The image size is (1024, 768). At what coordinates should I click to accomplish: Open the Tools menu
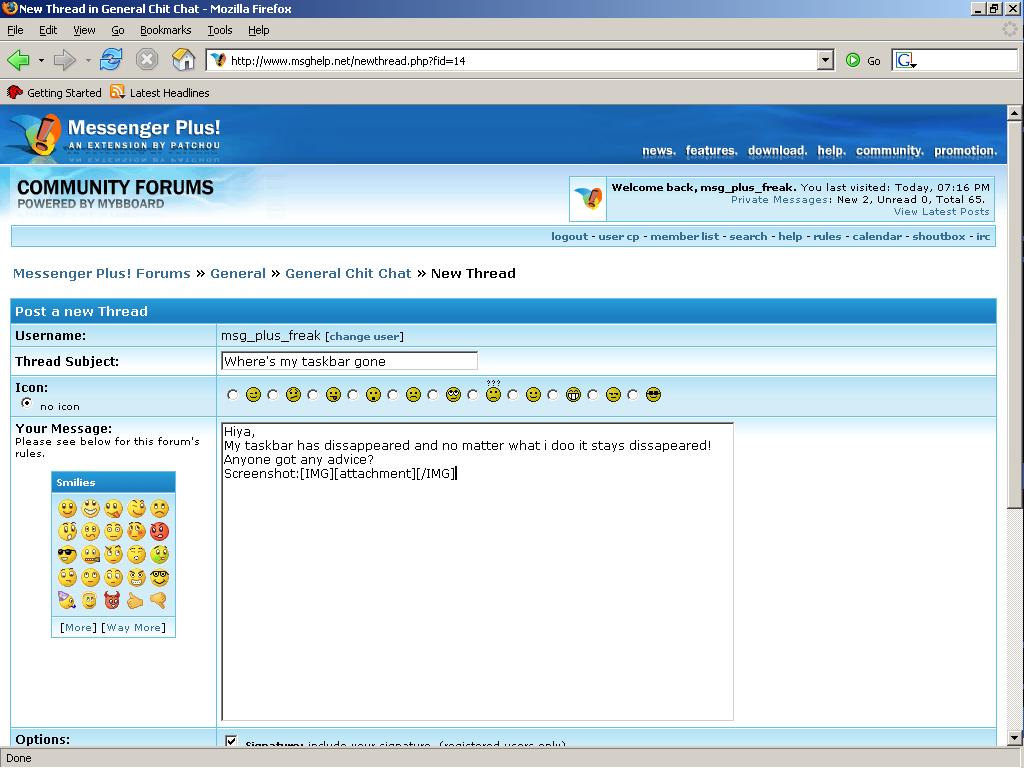pos(219,30)
